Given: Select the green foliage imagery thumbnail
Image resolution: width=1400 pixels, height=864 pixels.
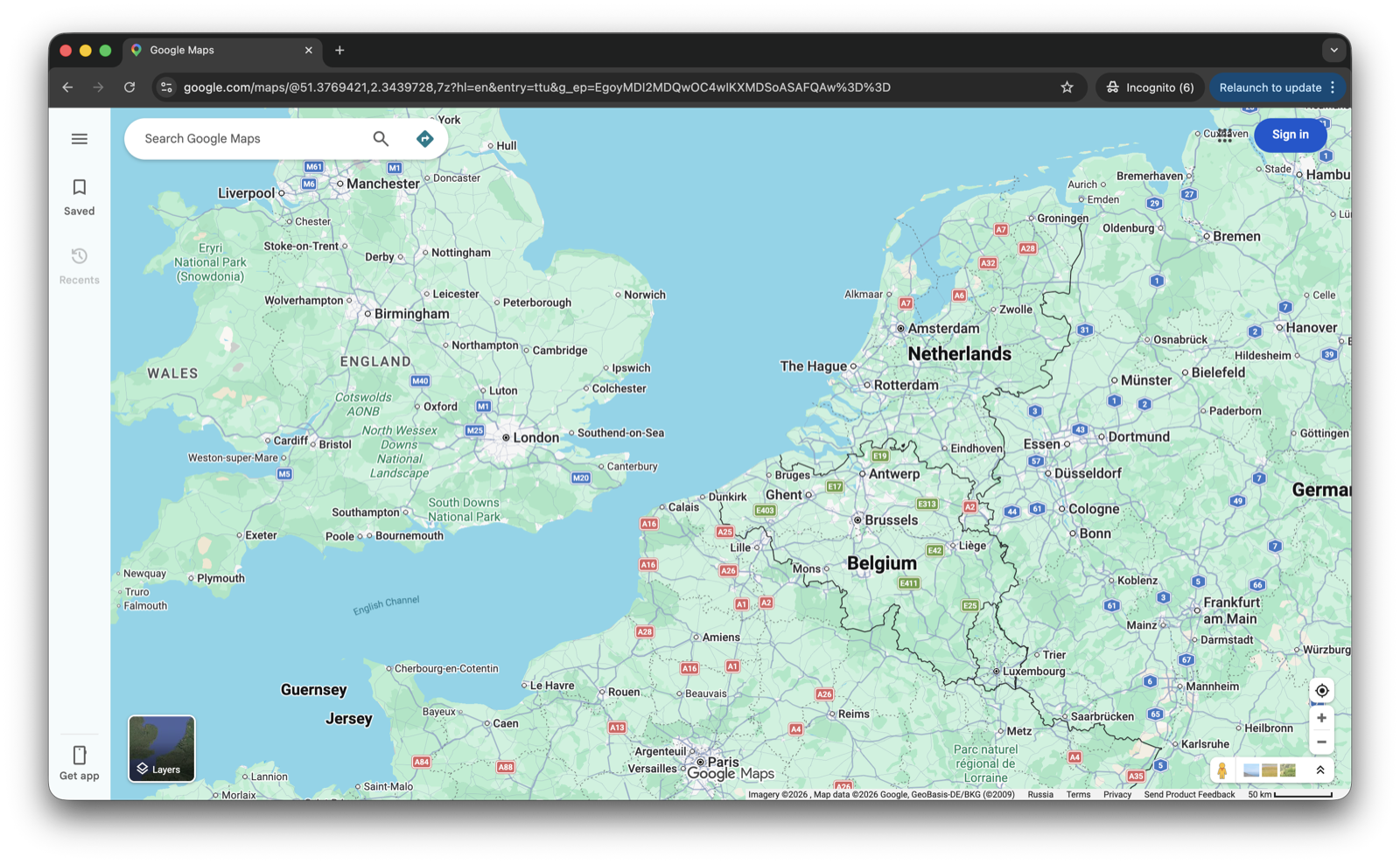Looking at the screenshot, I should [1287, 770].
